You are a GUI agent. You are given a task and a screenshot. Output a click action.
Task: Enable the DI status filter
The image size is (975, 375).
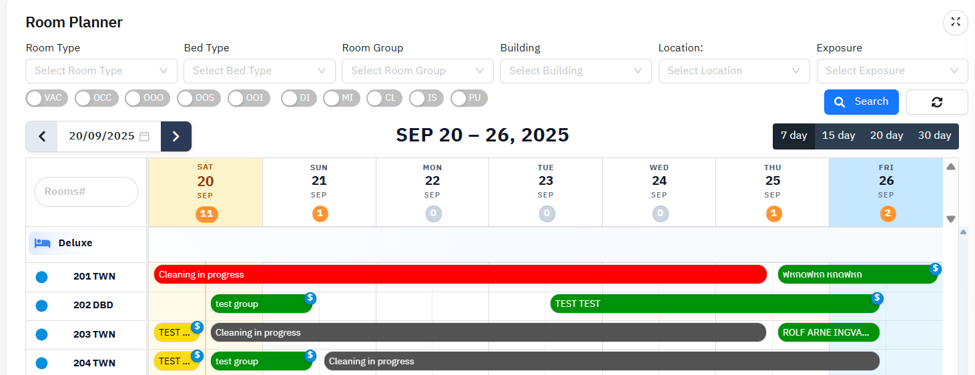tap(298, 98)
